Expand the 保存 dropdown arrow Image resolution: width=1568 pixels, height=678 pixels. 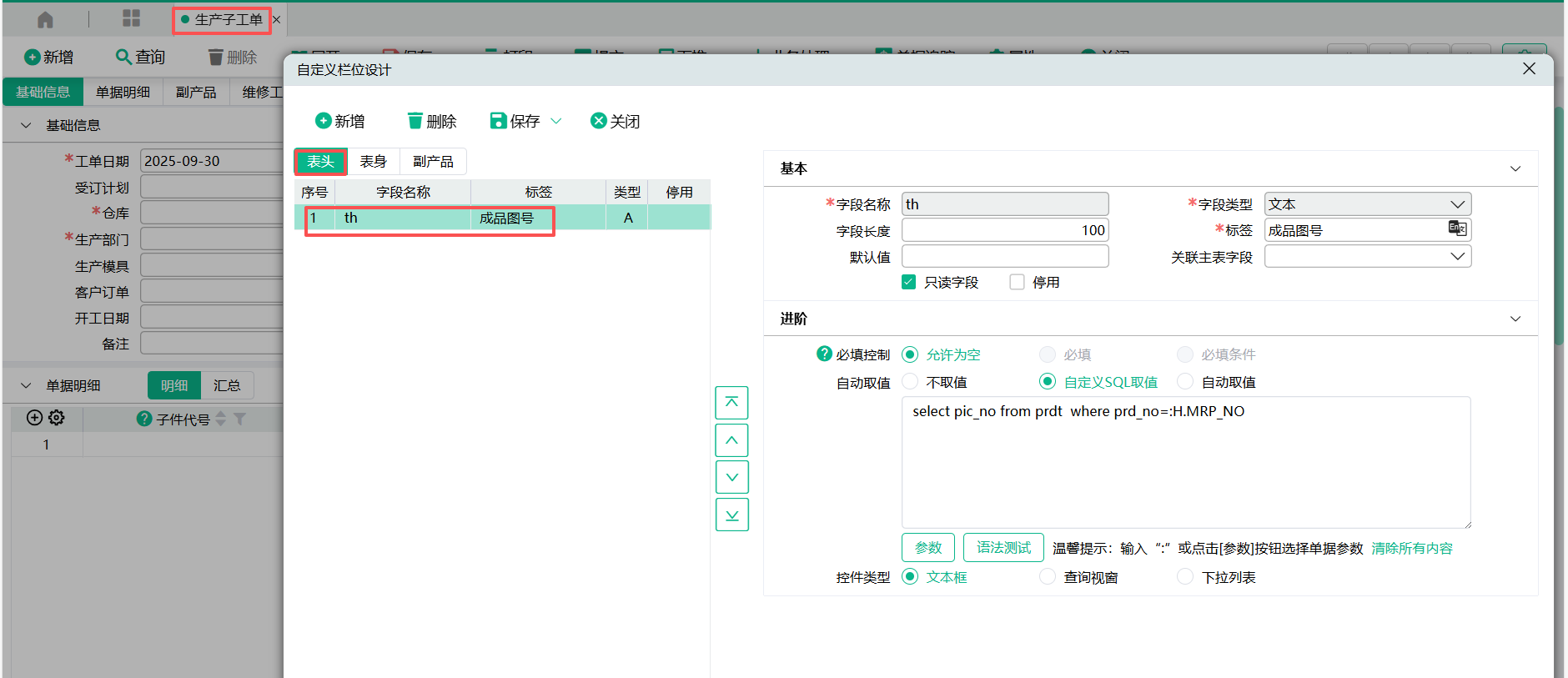coord(556,122)
